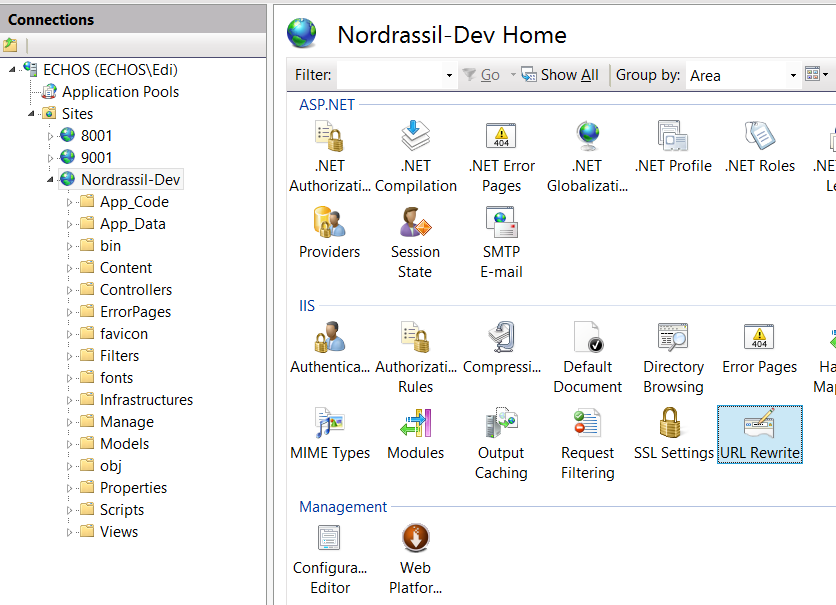Select the obj folder
Image resolution: width=836 pixels, height=605 pixels.
click(110, 466)
